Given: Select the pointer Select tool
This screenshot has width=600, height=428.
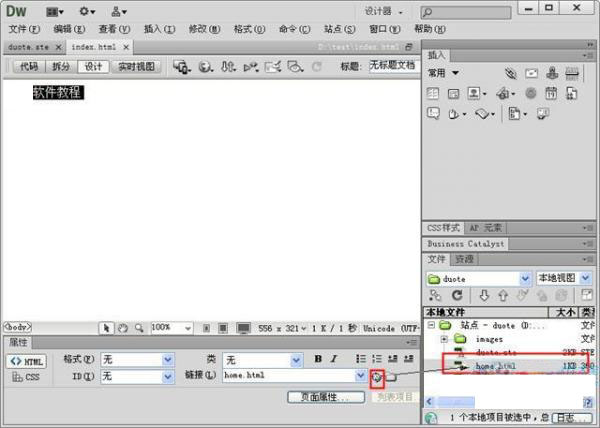Looking at the screenshot, I should click(106, 328).
